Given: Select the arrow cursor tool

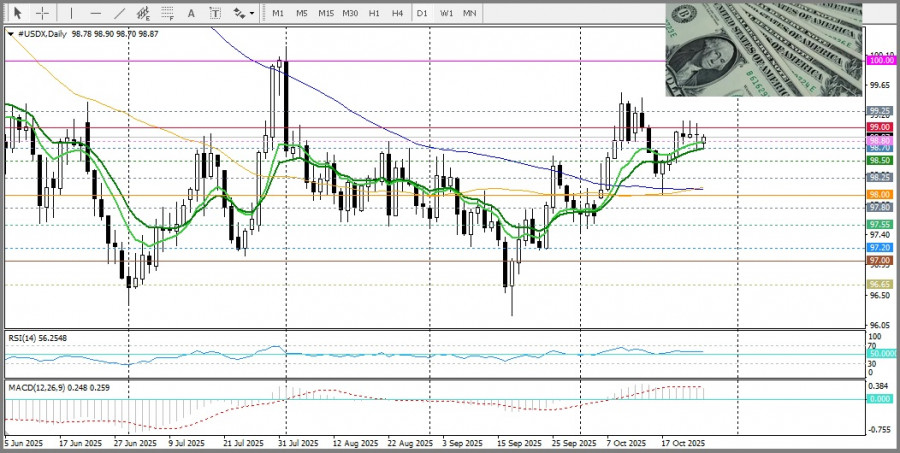Looking at the screenshot, I should [x=19, y=13].
